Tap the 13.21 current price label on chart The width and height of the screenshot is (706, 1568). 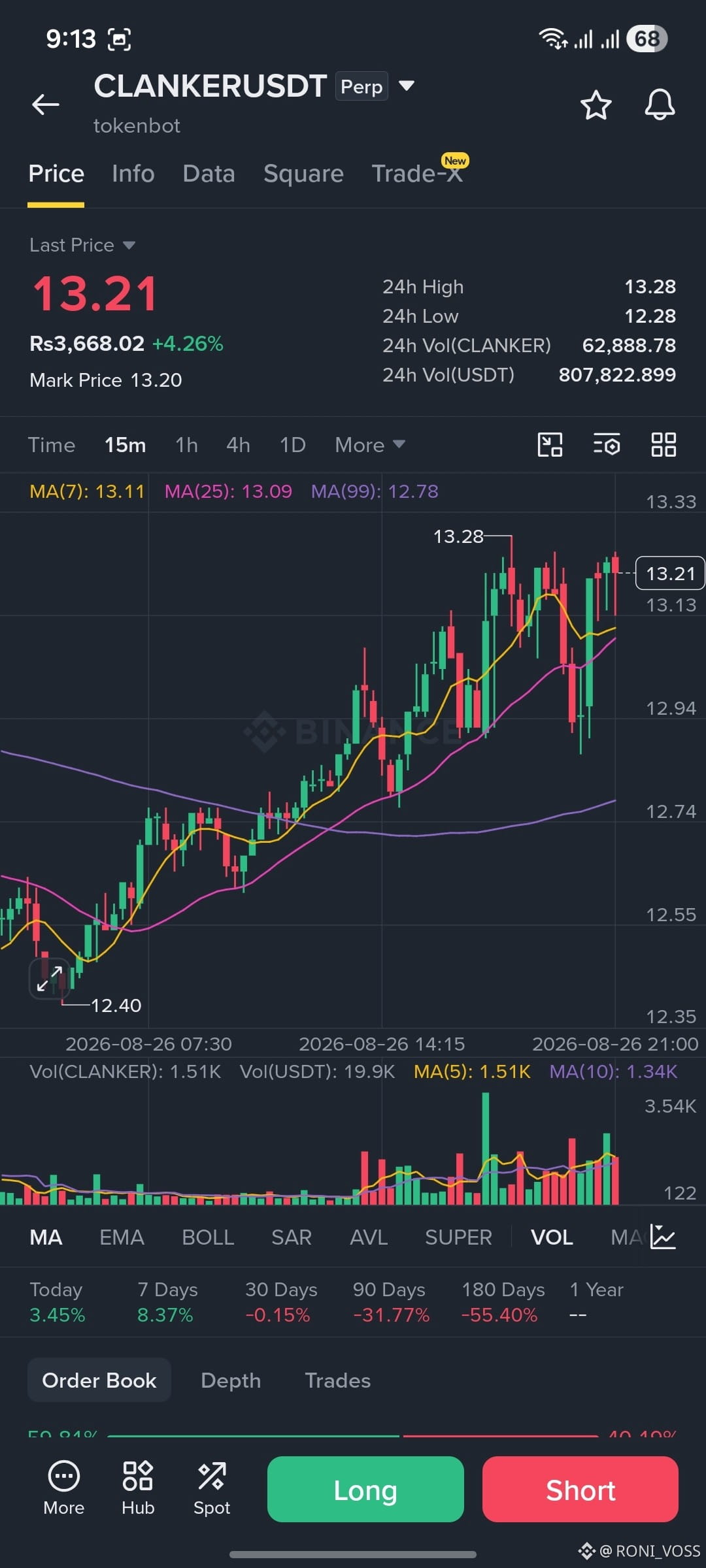[670, 573]
